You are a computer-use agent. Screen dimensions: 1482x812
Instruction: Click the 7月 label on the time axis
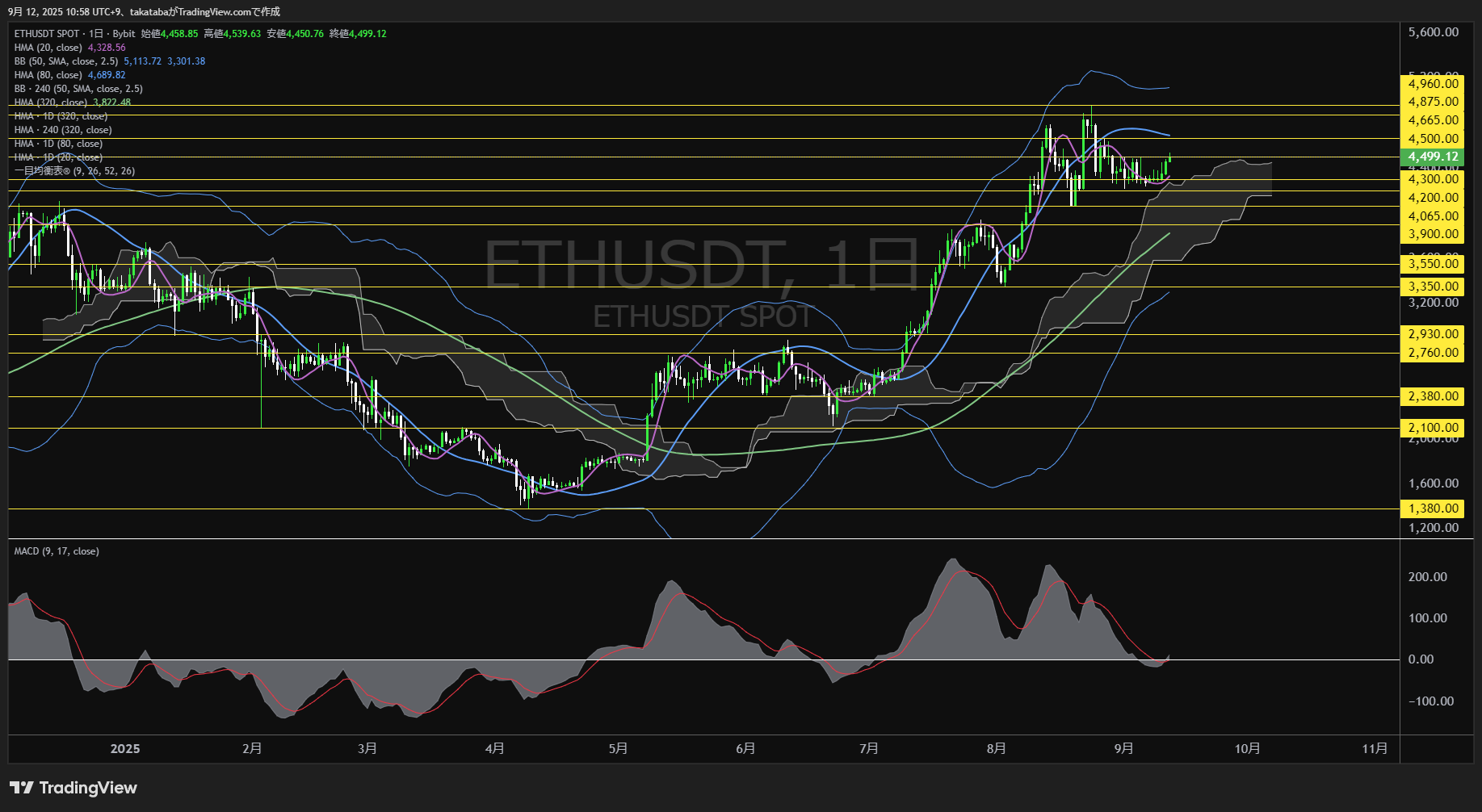tap(869, 749)
